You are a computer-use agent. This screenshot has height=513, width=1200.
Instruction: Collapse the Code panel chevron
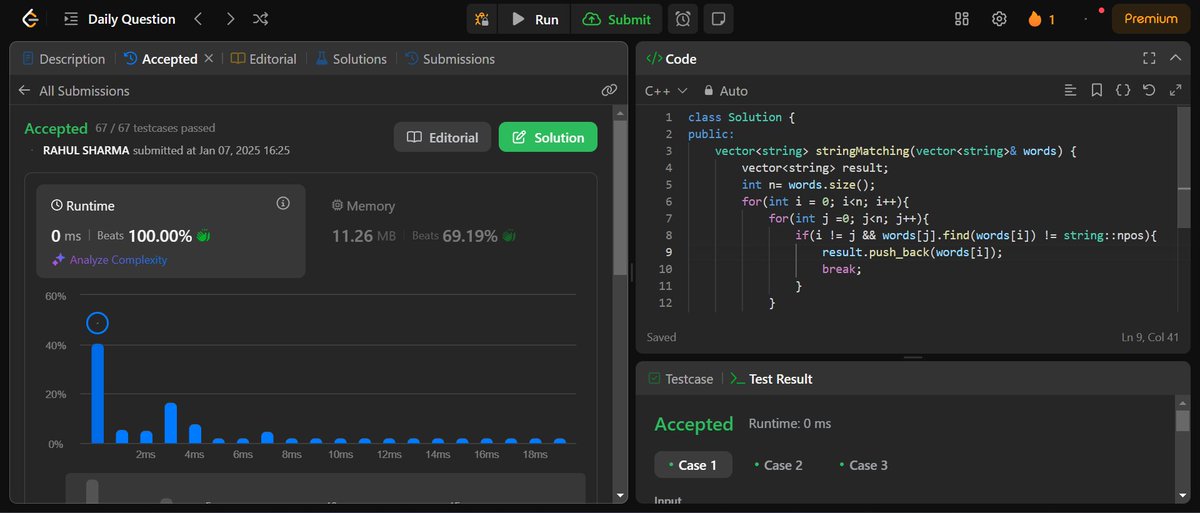1175,59
